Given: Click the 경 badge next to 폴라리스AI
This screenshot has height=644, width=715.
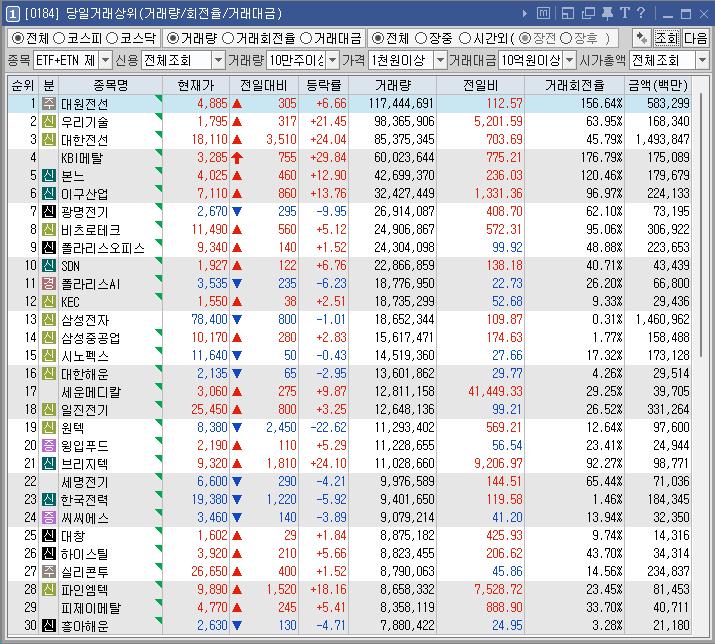Looking at the screenshot, I should point(49,283).
